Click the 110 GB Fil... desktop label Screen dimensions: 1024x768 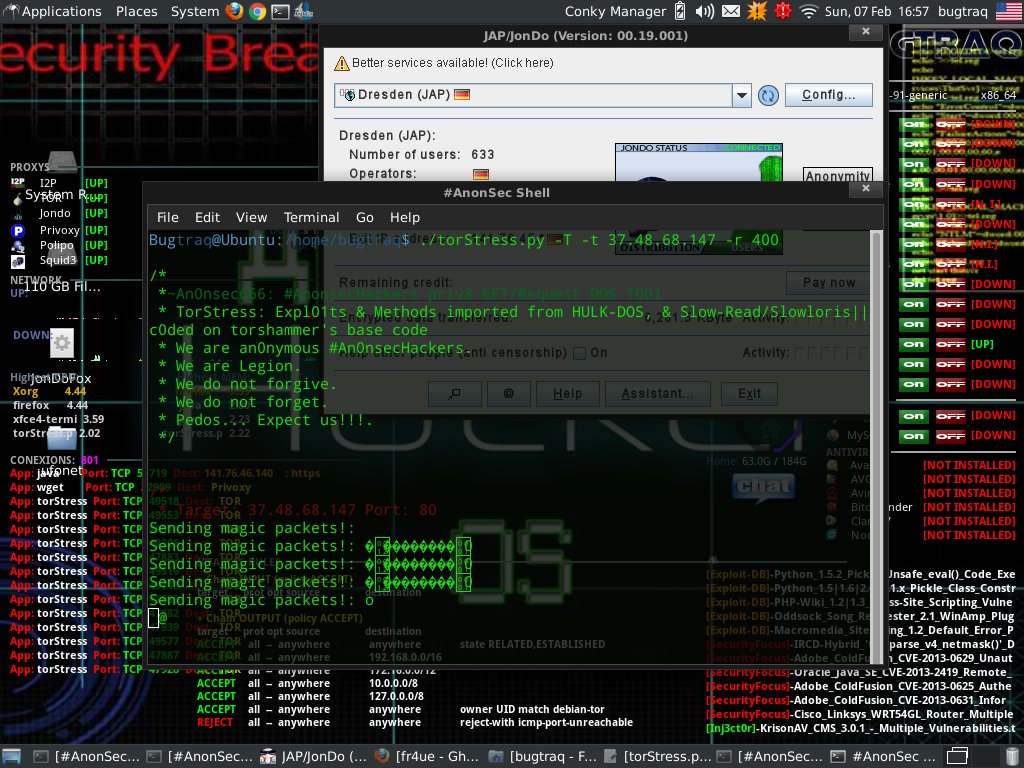63,286
